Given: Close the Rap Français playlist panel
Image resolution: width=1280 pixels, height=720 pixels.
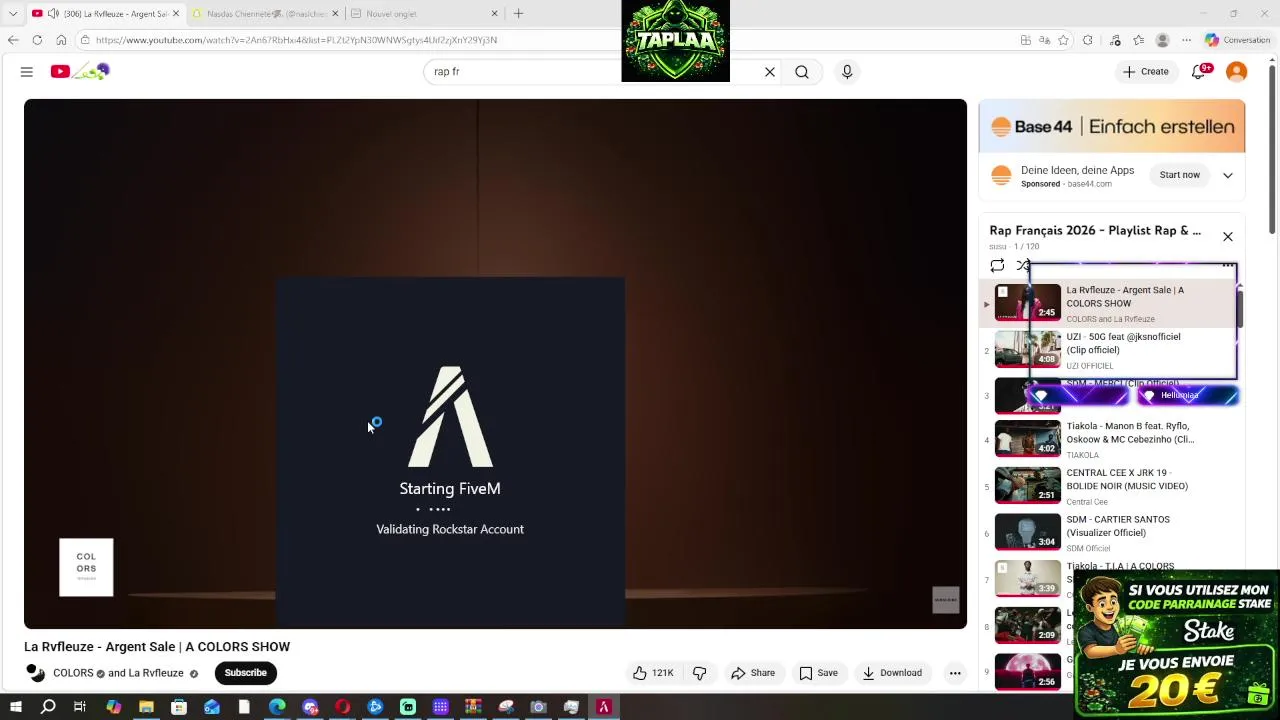Looking at the screenshot, I should click(x=1228, y=237).
